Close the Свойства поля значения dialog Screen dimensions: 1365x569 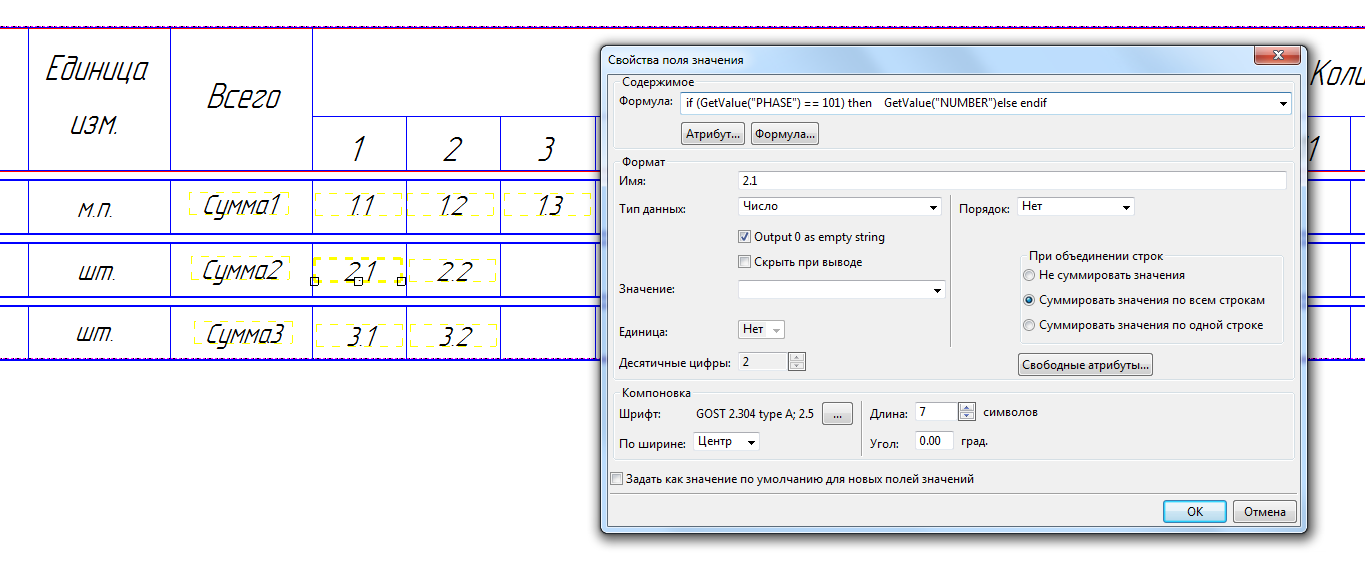pyautogui.click(x=1276, y=57)
